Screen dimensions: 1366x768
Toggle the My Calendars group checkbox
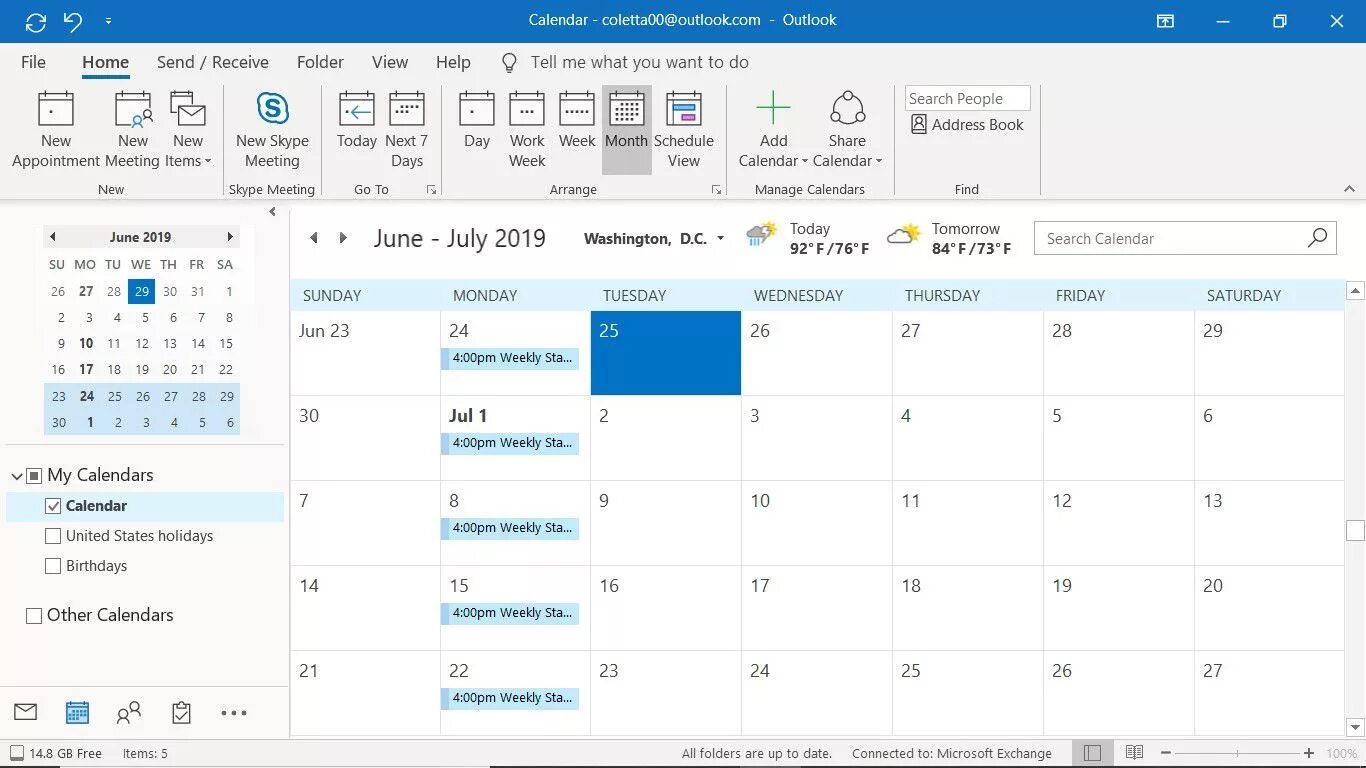coord(34,476)
